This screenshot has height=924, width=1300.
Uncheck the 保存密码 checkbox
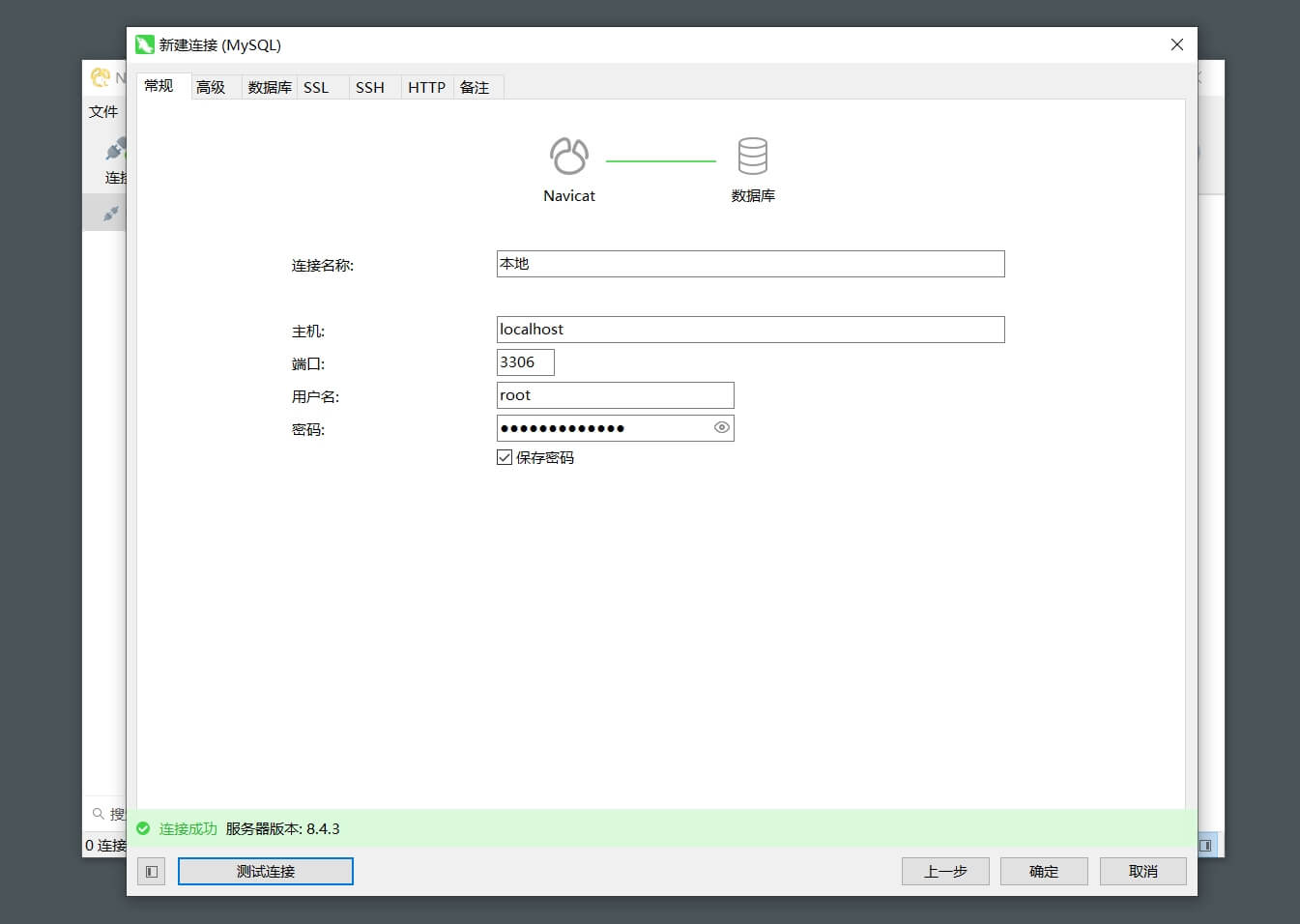click(x=505, y=457)
